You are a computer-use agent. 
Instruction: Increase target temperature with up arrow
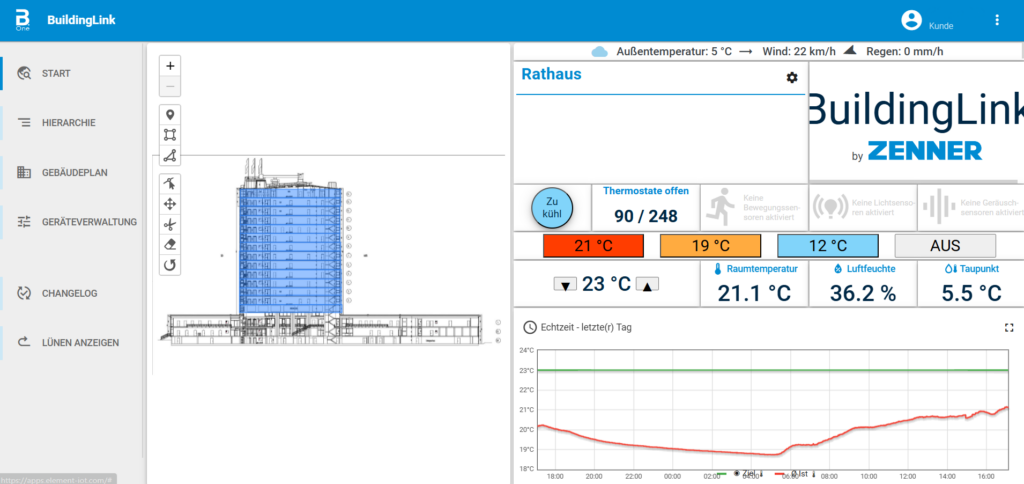tap(647, 285)
